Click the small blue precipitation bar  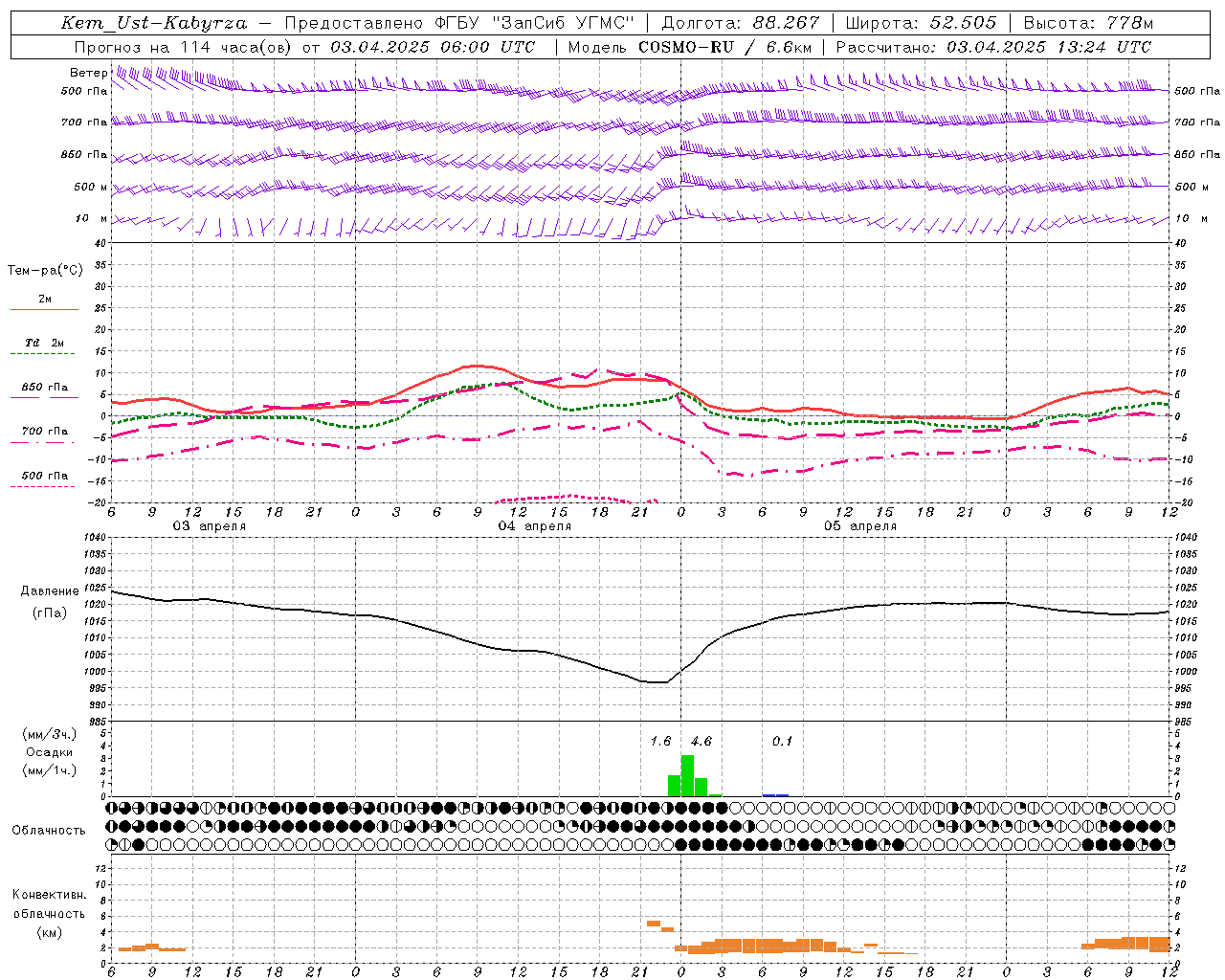point(775,795)
